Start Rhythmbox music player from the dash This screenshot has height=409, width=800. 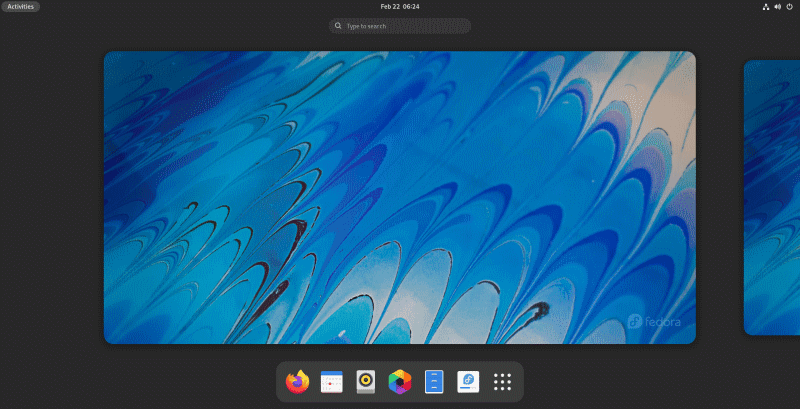(x=366, y=382)
